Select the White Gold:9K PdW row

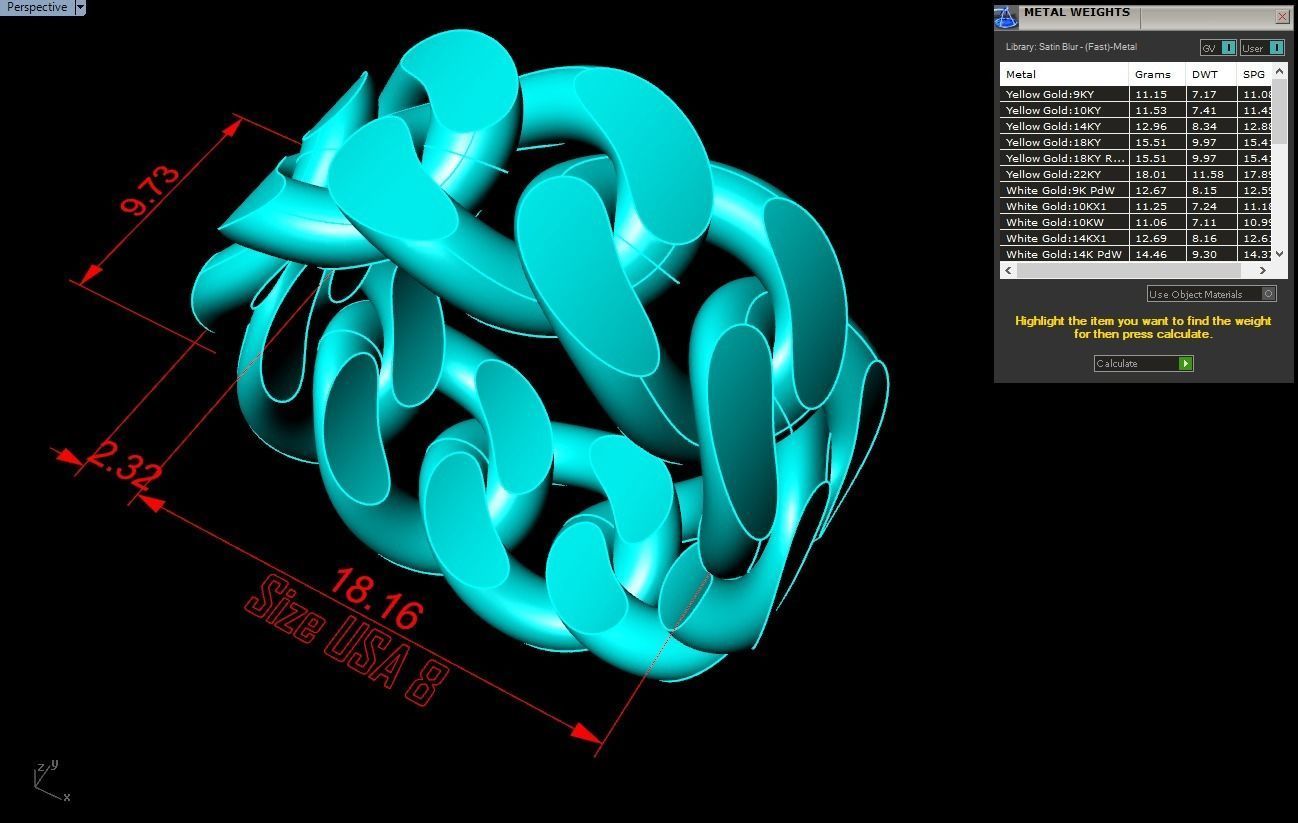pos(1136,190)
